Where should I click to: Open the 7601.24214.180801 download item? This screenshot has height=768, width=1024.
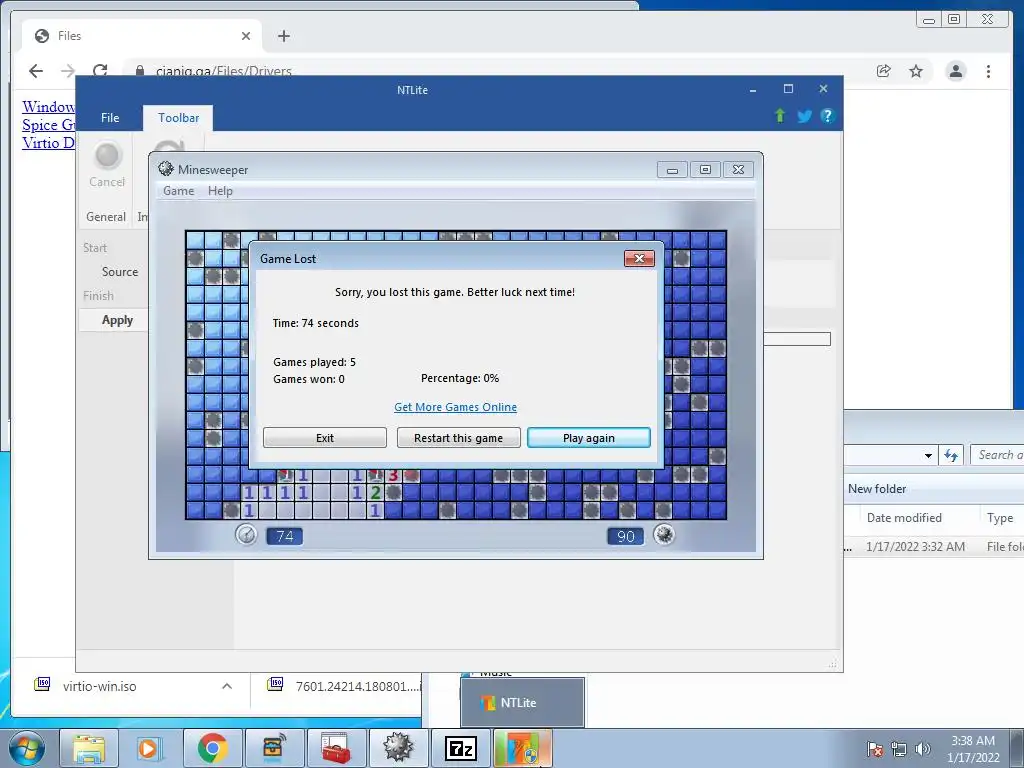[345, 686]
